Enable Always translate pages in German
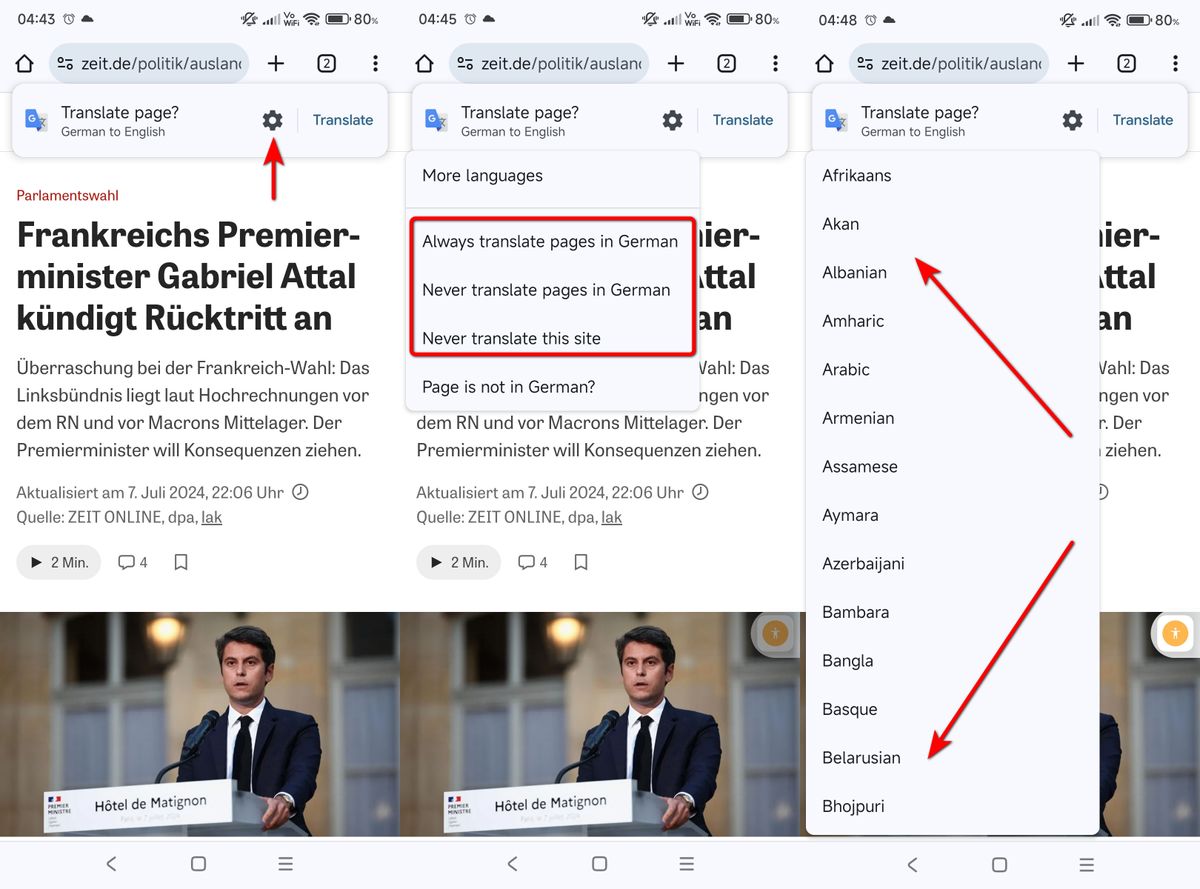Image resolution: width=1200 pixels, height=889 pixels. point(551,241)
